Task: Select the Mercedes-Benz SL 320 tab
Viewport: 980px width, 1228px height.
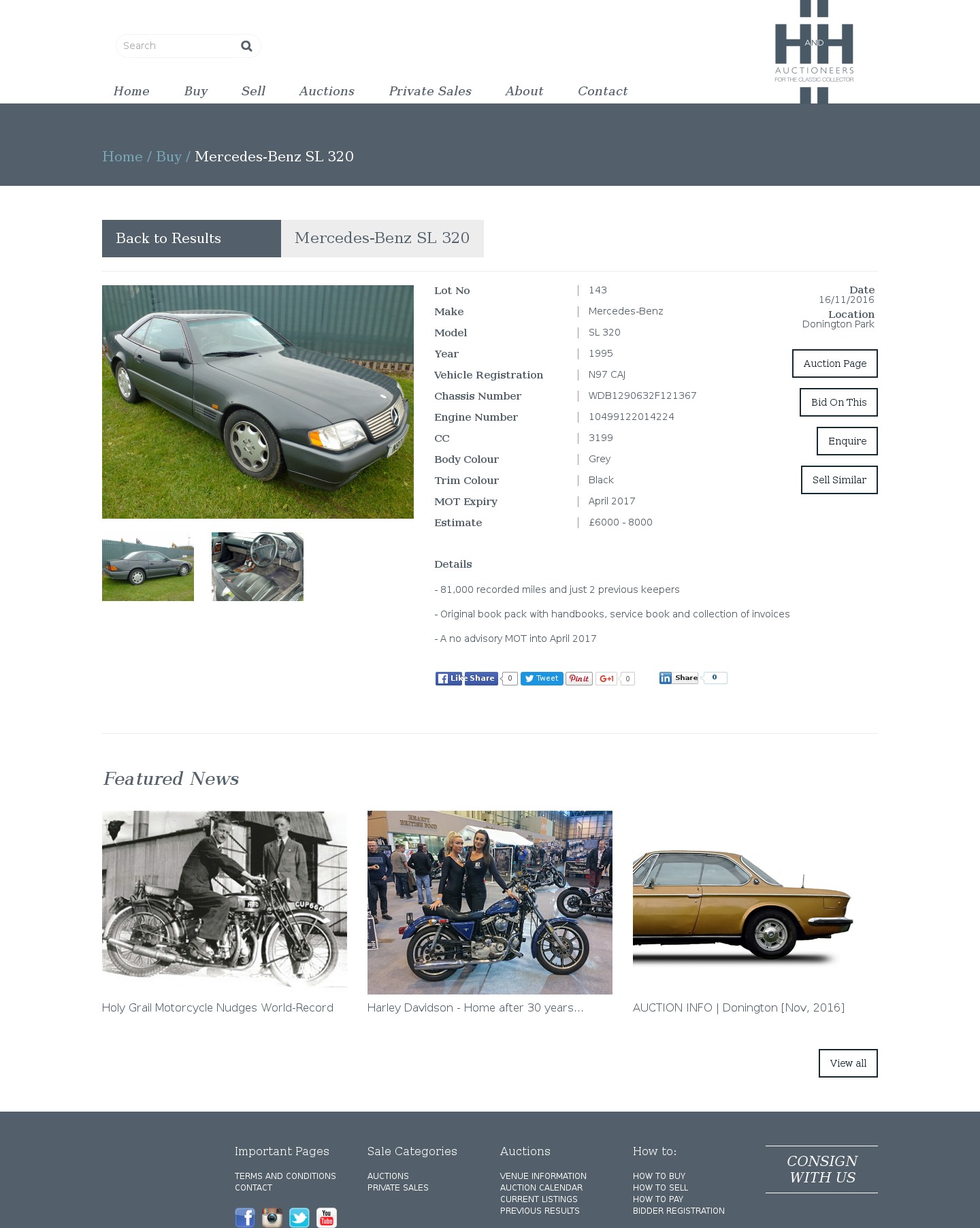Action: (382, 238)
